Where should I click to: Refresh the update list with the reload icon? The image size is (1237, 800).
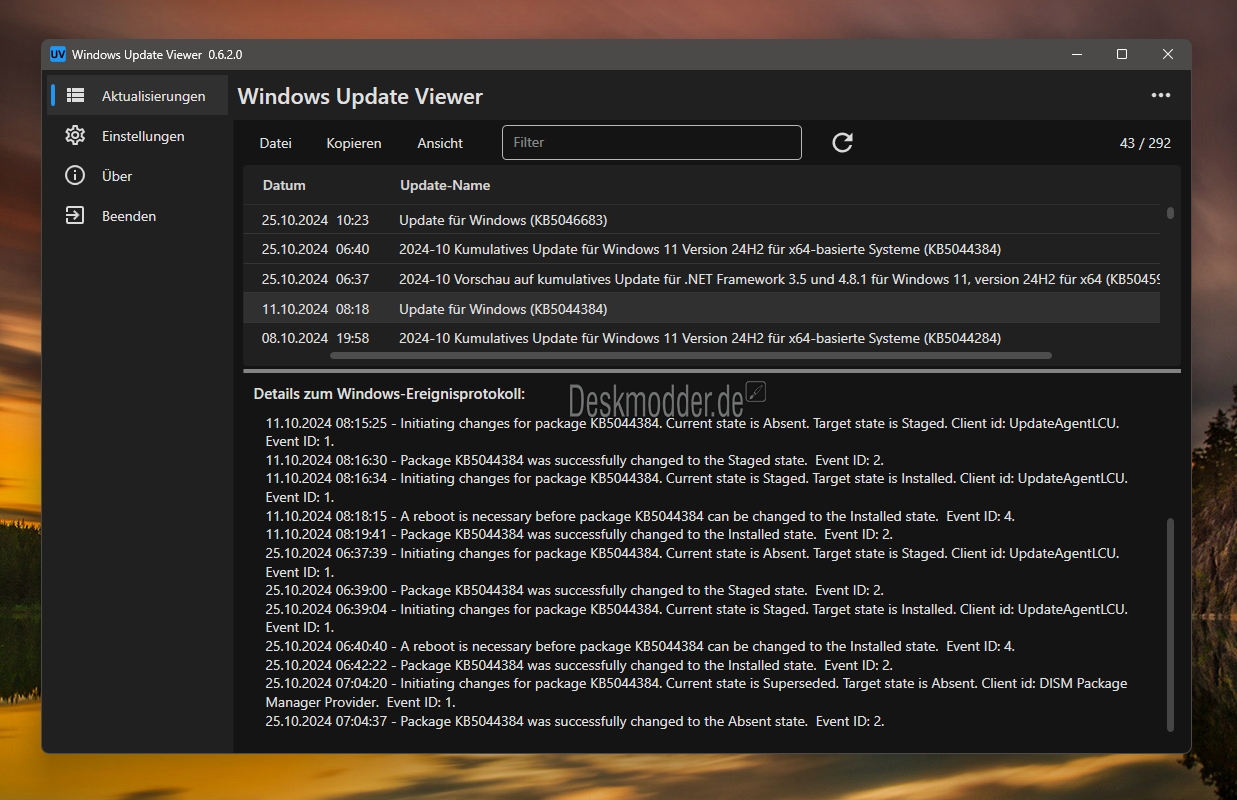tap(843, 143)
